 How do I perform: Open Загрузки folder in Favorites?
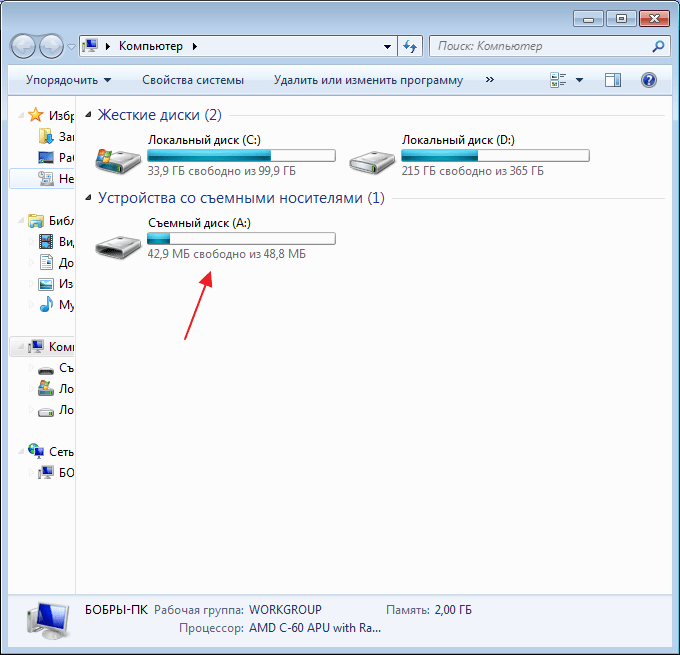click(x=56, y=137)
